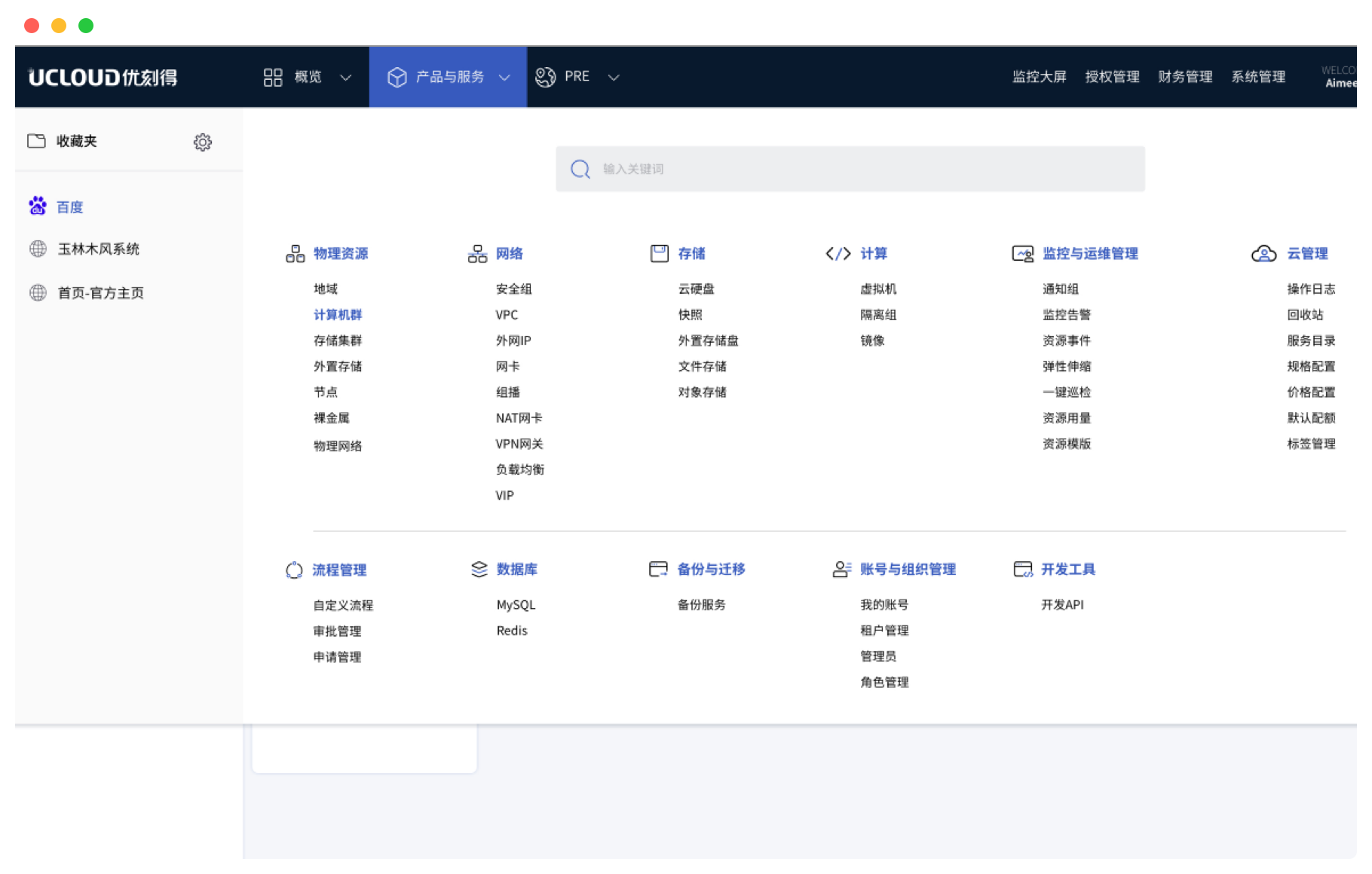Open 我的账号 link
Viewport: 1372px width, 874px height.
click(x=884, y=605)
